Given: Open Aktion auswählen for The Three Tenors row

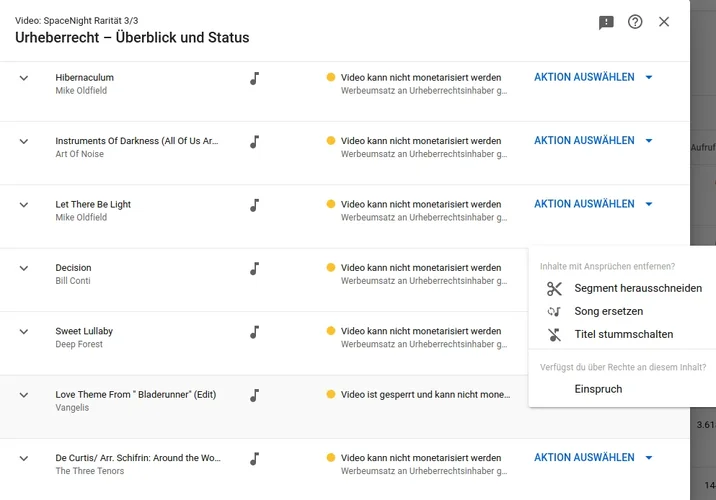Looking at the screenshot, I should click(592, 458).
